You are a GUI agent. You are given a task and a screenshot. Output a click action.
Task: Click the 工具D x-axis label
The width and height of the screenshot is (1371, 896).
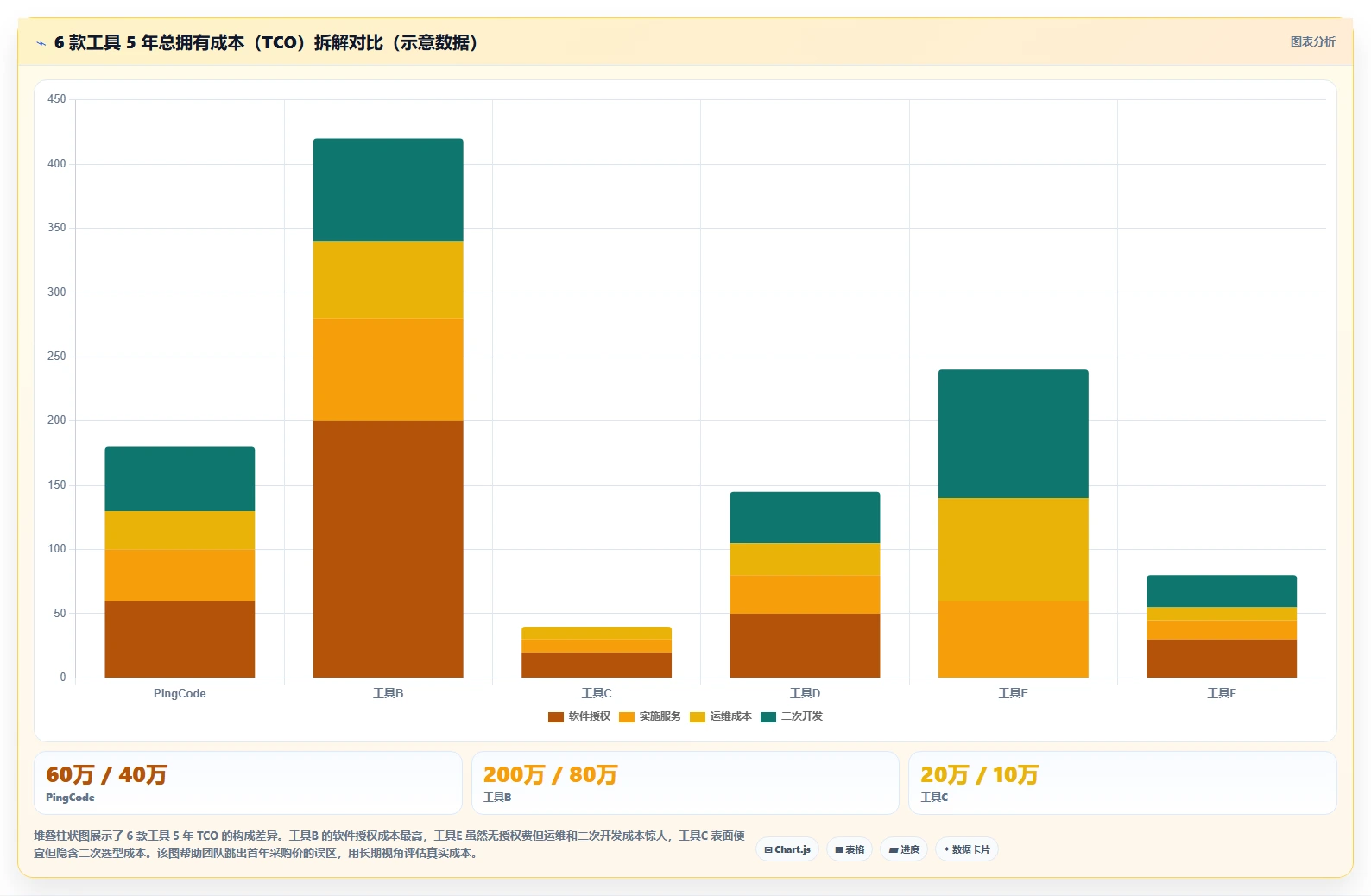coord(805,693)
